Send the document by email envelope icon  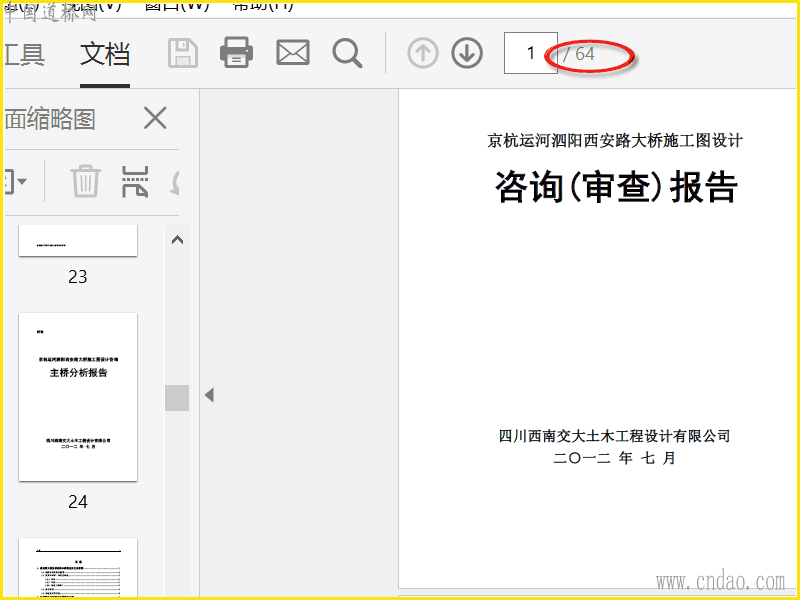click(293, 53)
